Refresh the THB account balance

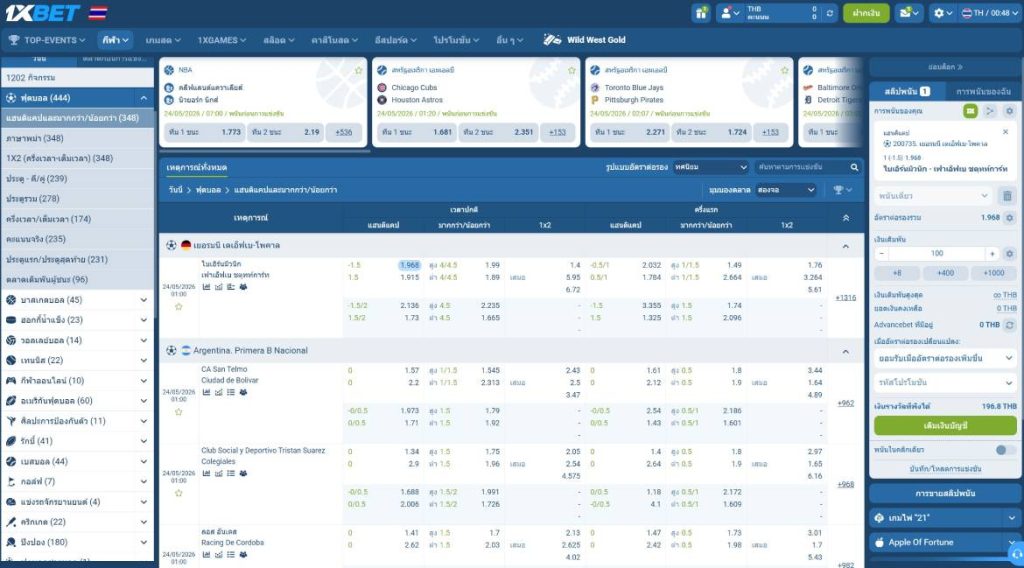click(x=829, y=12)
